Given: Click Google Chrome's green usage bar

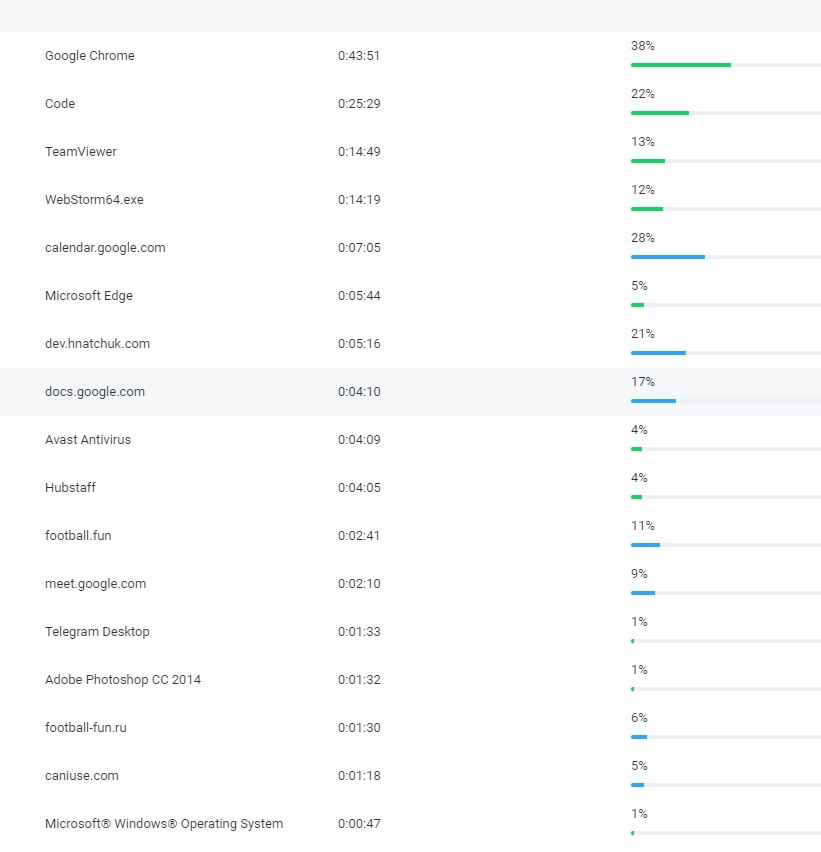Looking at the screenshot, I should [681, 65].
